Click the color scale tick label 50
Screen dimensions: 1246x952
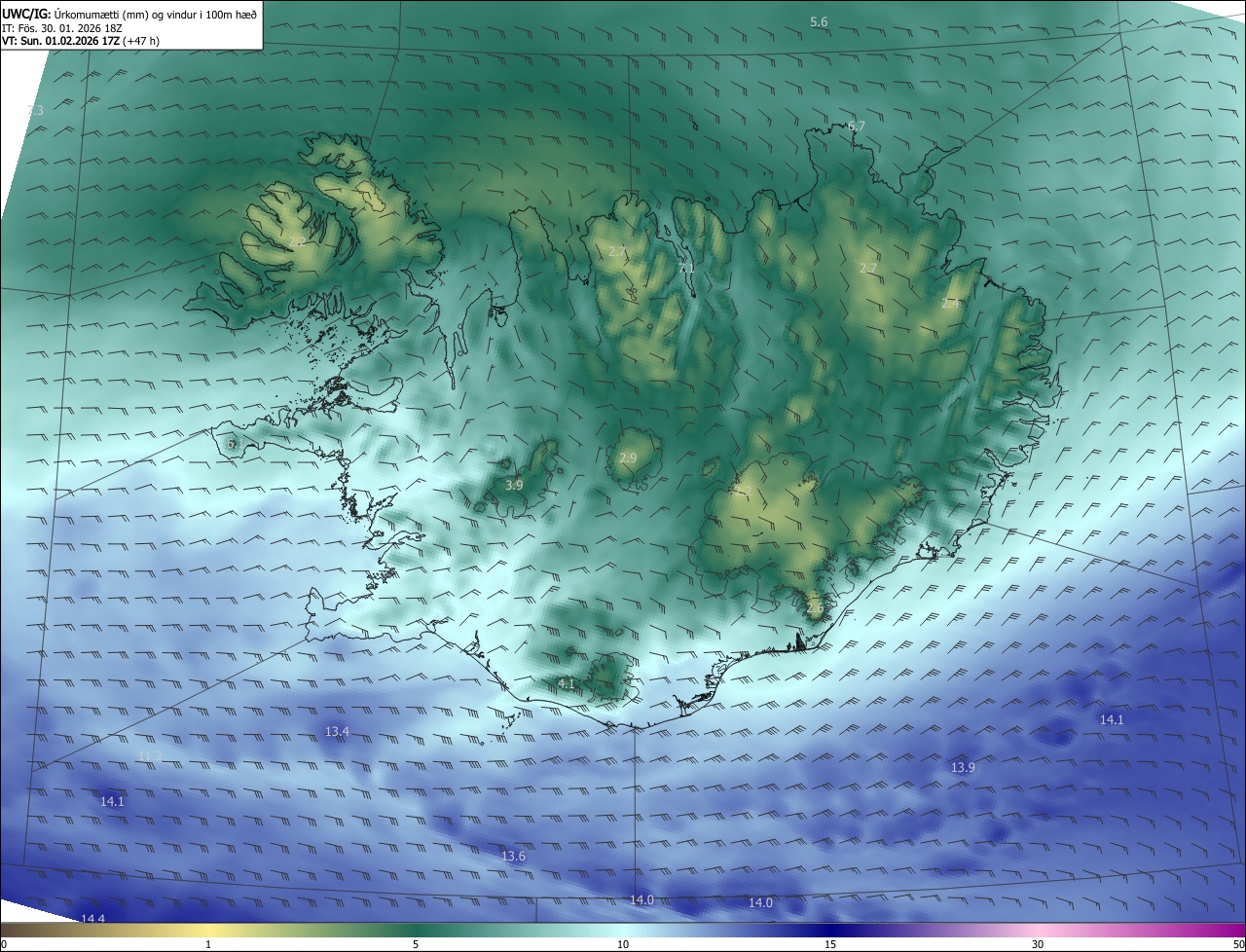(1238, 944)
